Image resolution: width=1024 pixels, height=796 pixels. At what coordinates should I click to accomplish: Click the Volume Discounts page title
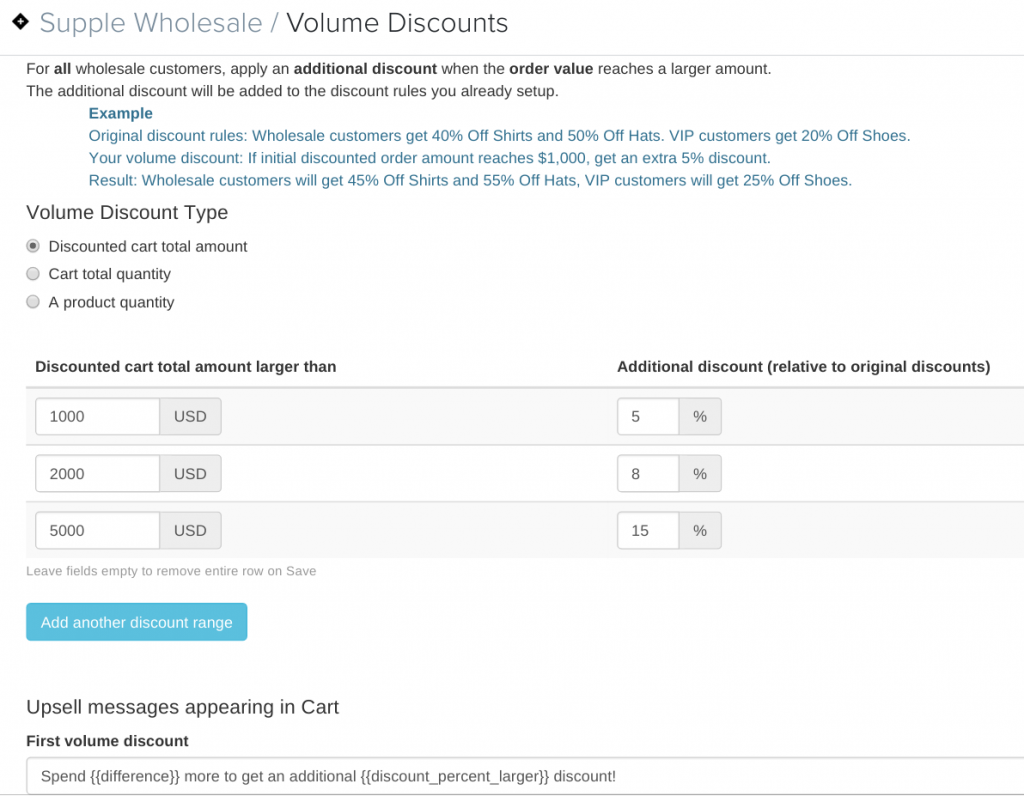(x=397, y=23)
